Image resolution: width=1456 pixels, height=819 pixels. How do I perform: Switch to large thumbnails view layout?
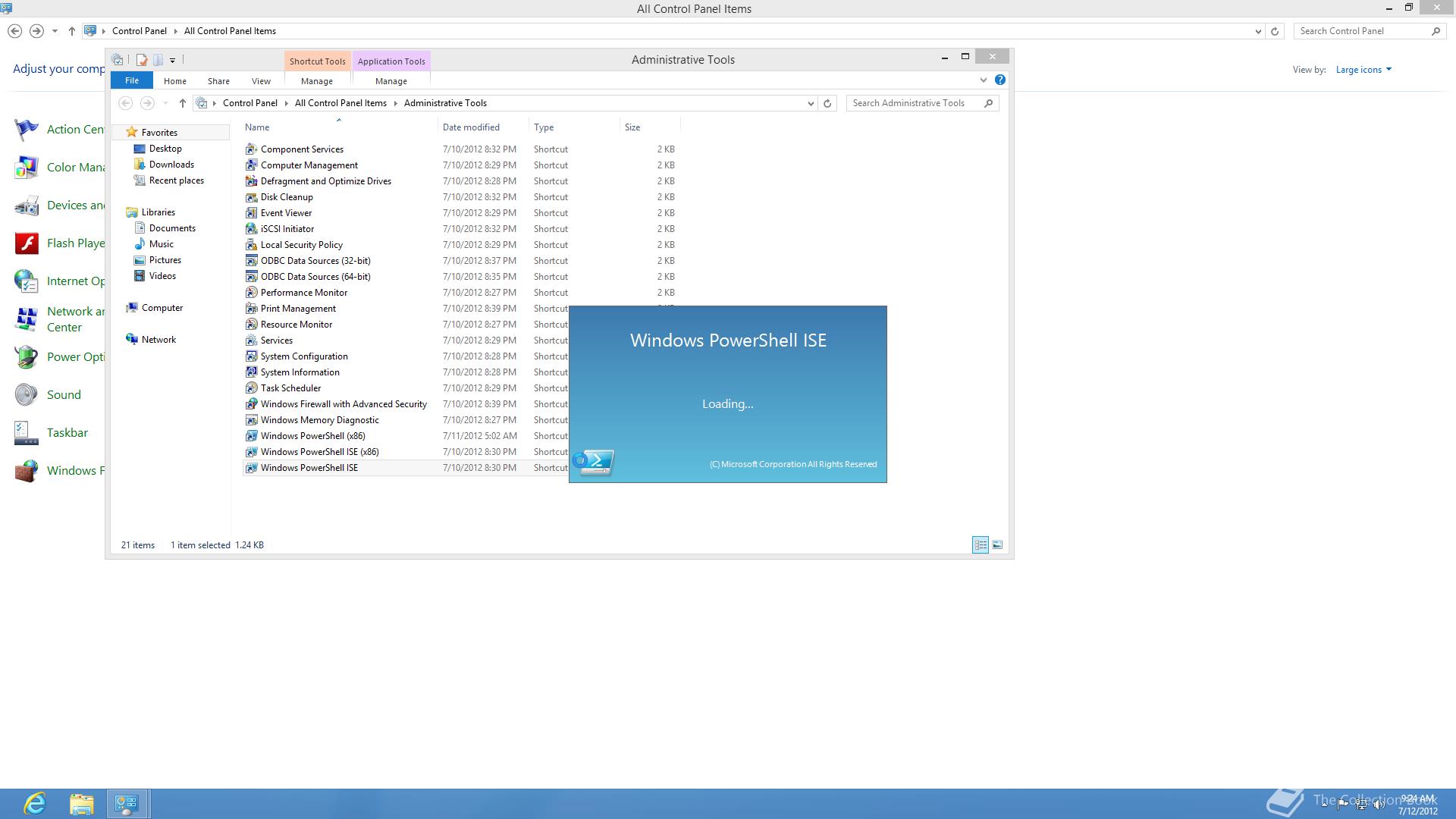[997, 544]
